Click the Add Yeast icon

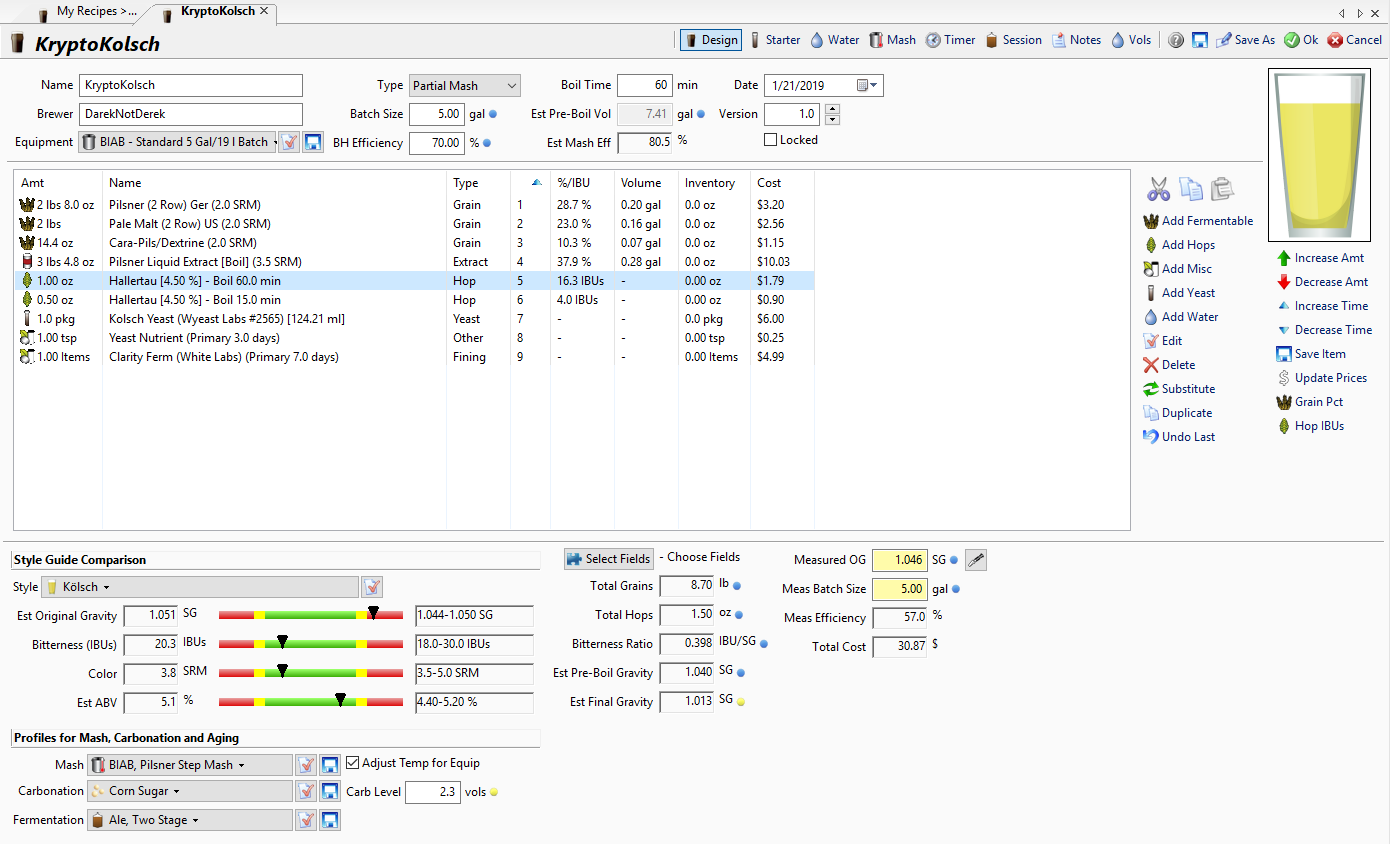[1152, 293]
